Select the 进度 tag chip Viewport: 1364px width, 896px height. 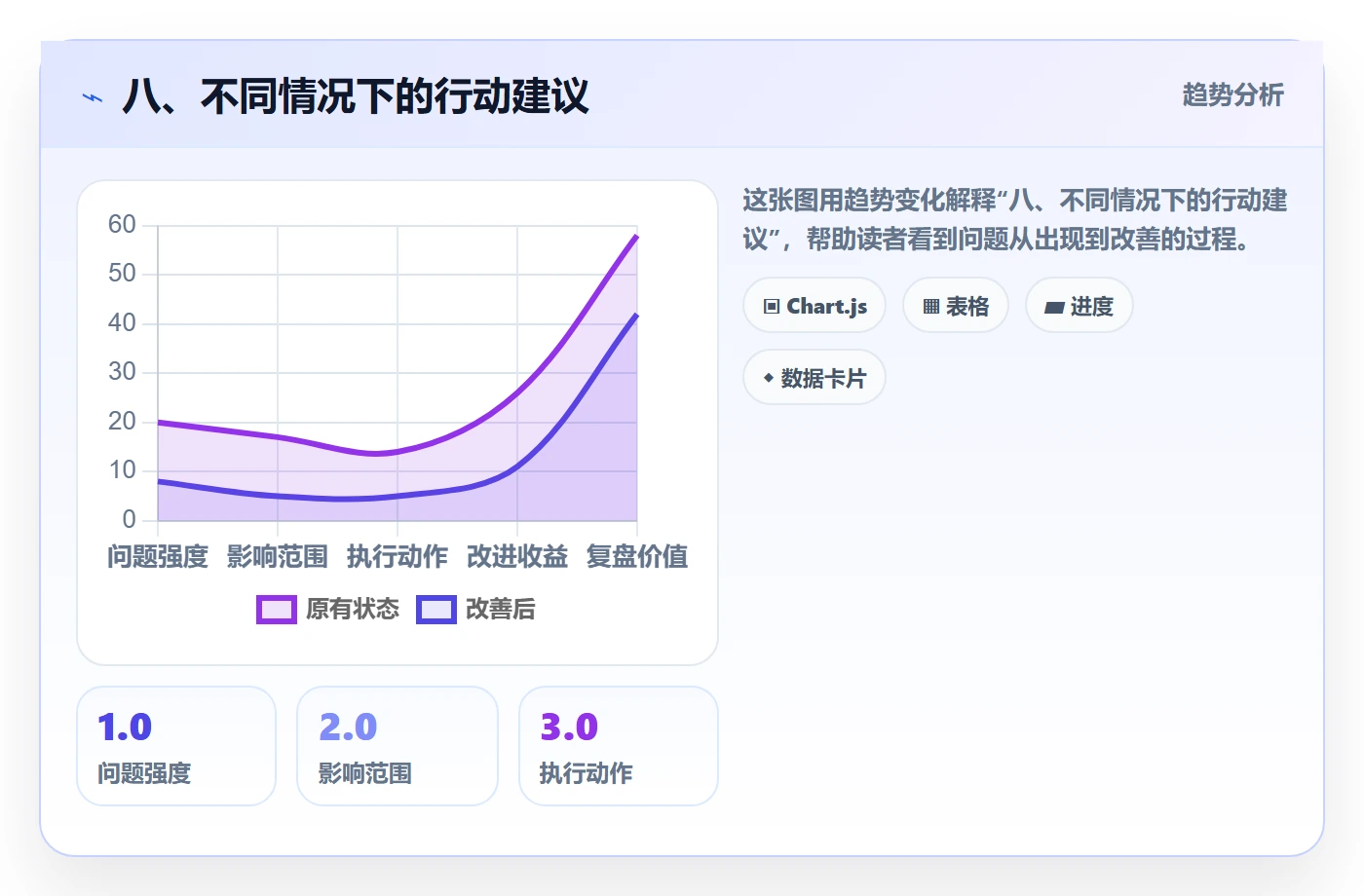[x=1080, y=306]
